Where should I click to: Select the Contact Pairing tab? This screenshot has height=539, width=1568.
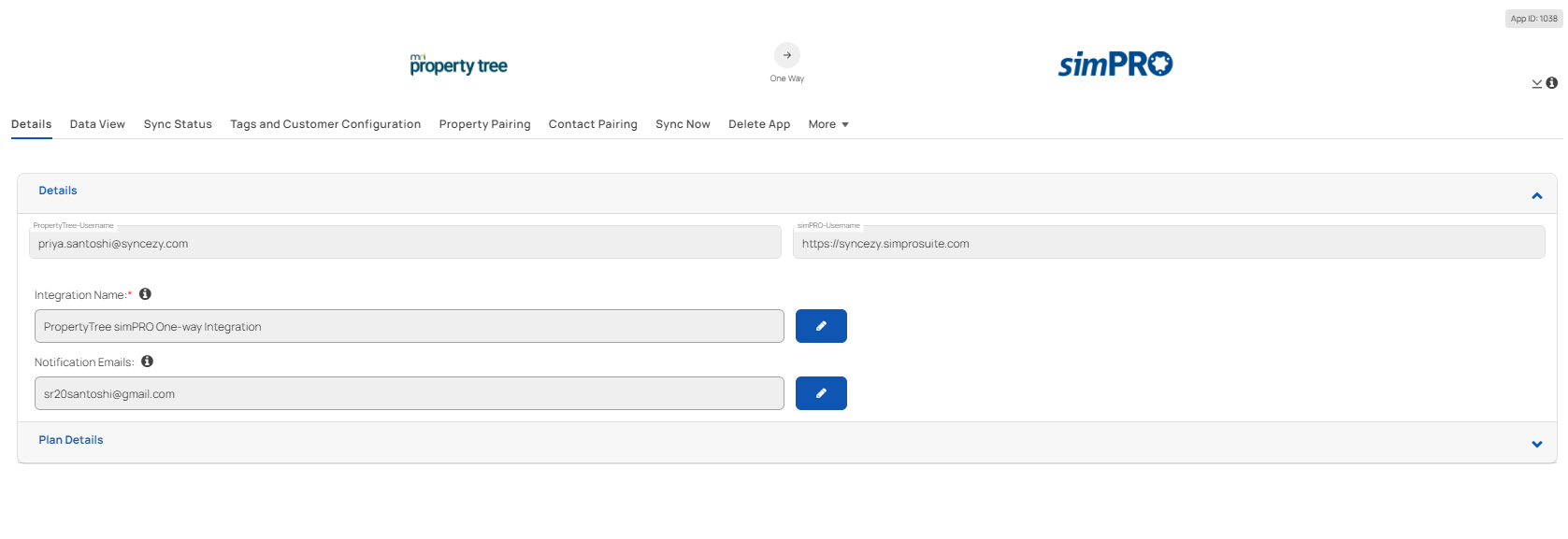click(x=593, y=124)
